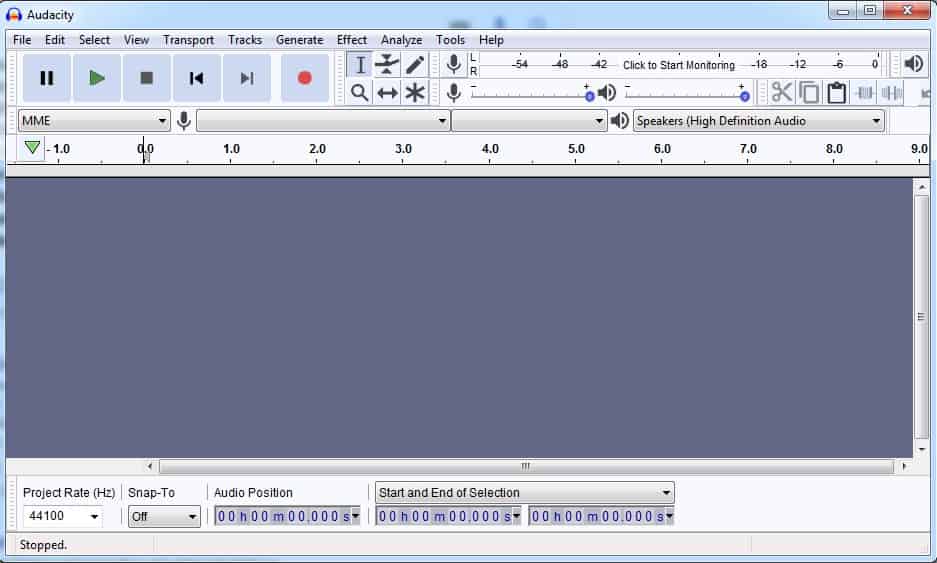Toggle the Pause button
The height and width of the screenshot is (563, 937).
click(46, 78)
